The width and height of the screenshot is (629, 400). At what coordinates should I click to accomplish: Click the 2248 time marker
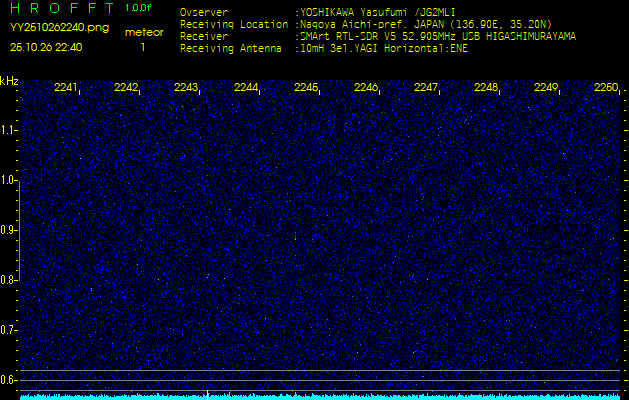click(x=486, y=88)
